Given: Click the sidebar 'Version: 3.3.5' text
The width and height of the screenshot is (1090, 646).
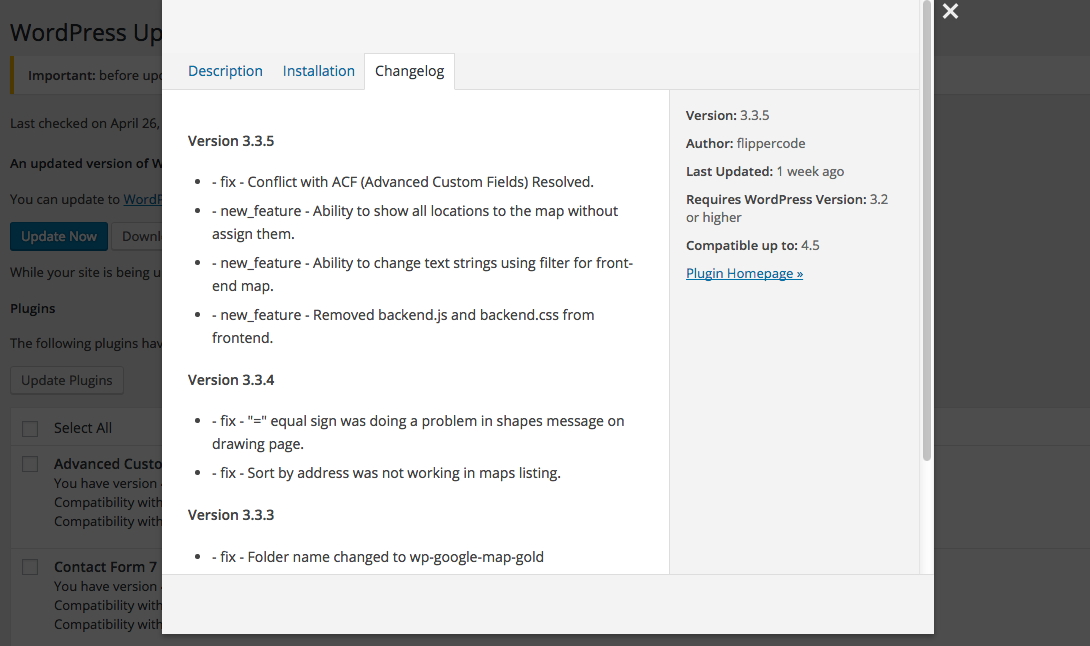Looking at the screenshot, I should click(x=727, y=115).
